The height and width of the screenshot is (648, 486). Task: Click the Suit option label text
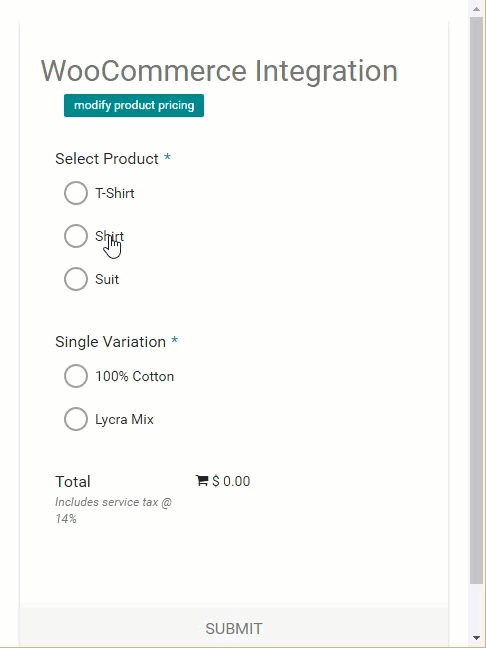coord(107,279)
